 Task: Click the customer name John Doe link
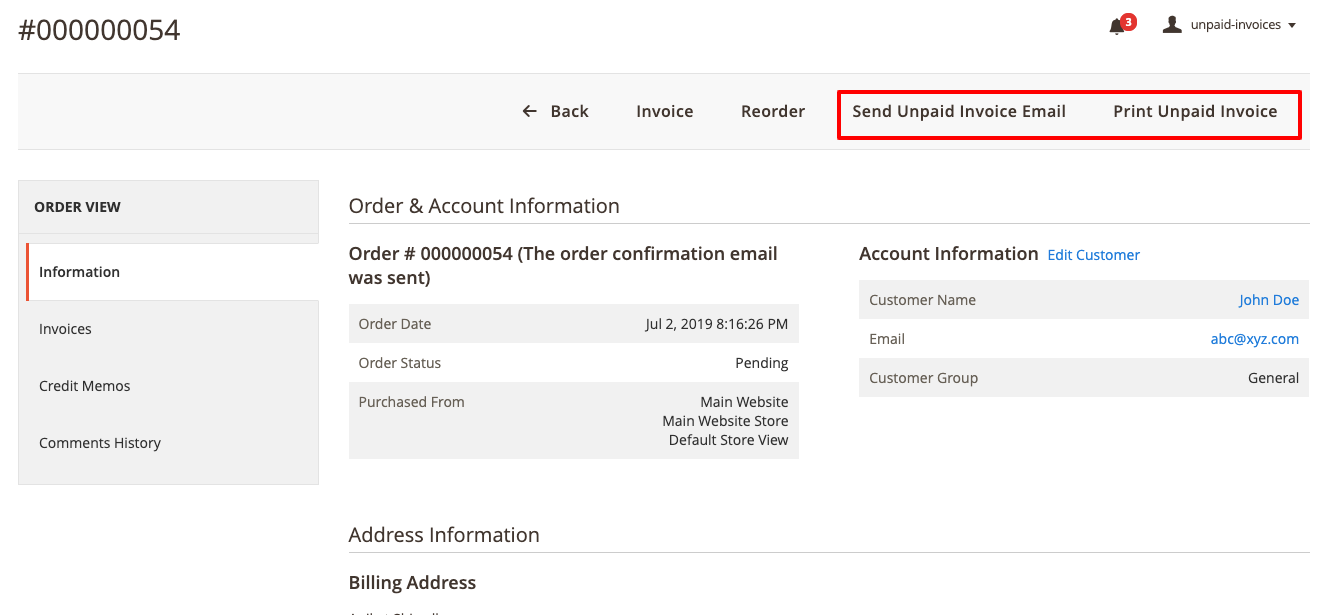click(x=1269, y=299)
